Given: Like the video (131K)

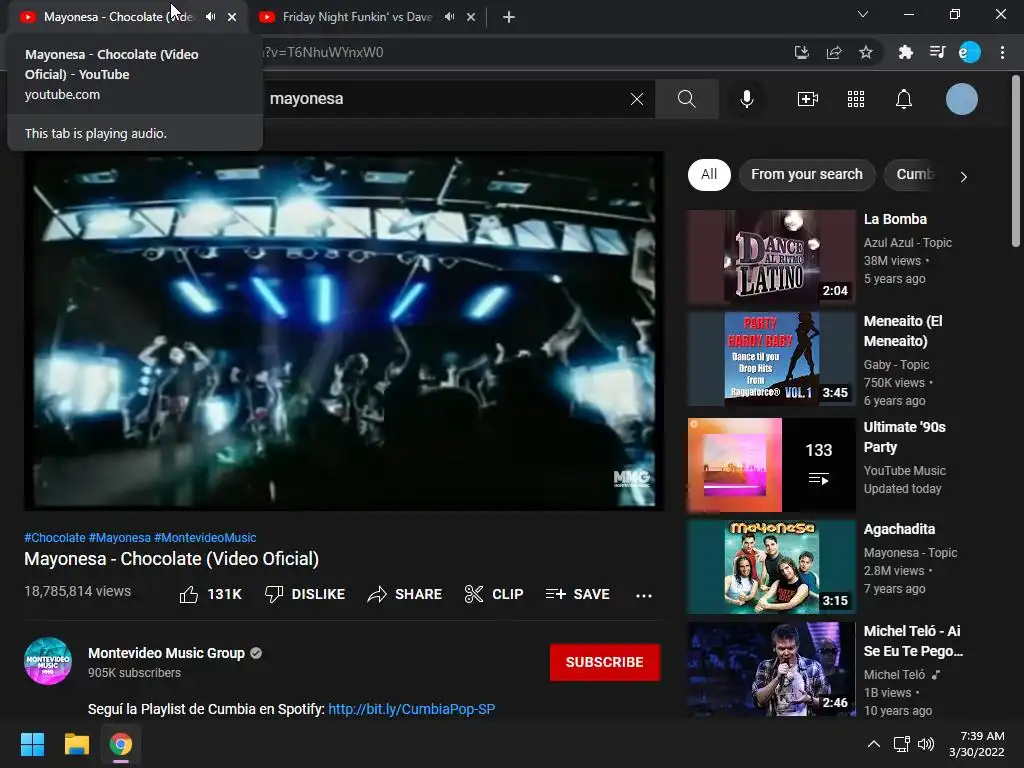Looking at the screenshot, I should 210,594.
